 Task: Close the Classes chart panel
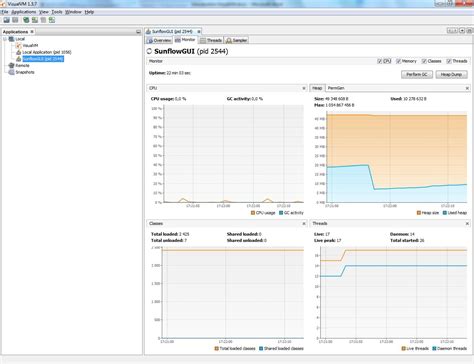(304, 224)
